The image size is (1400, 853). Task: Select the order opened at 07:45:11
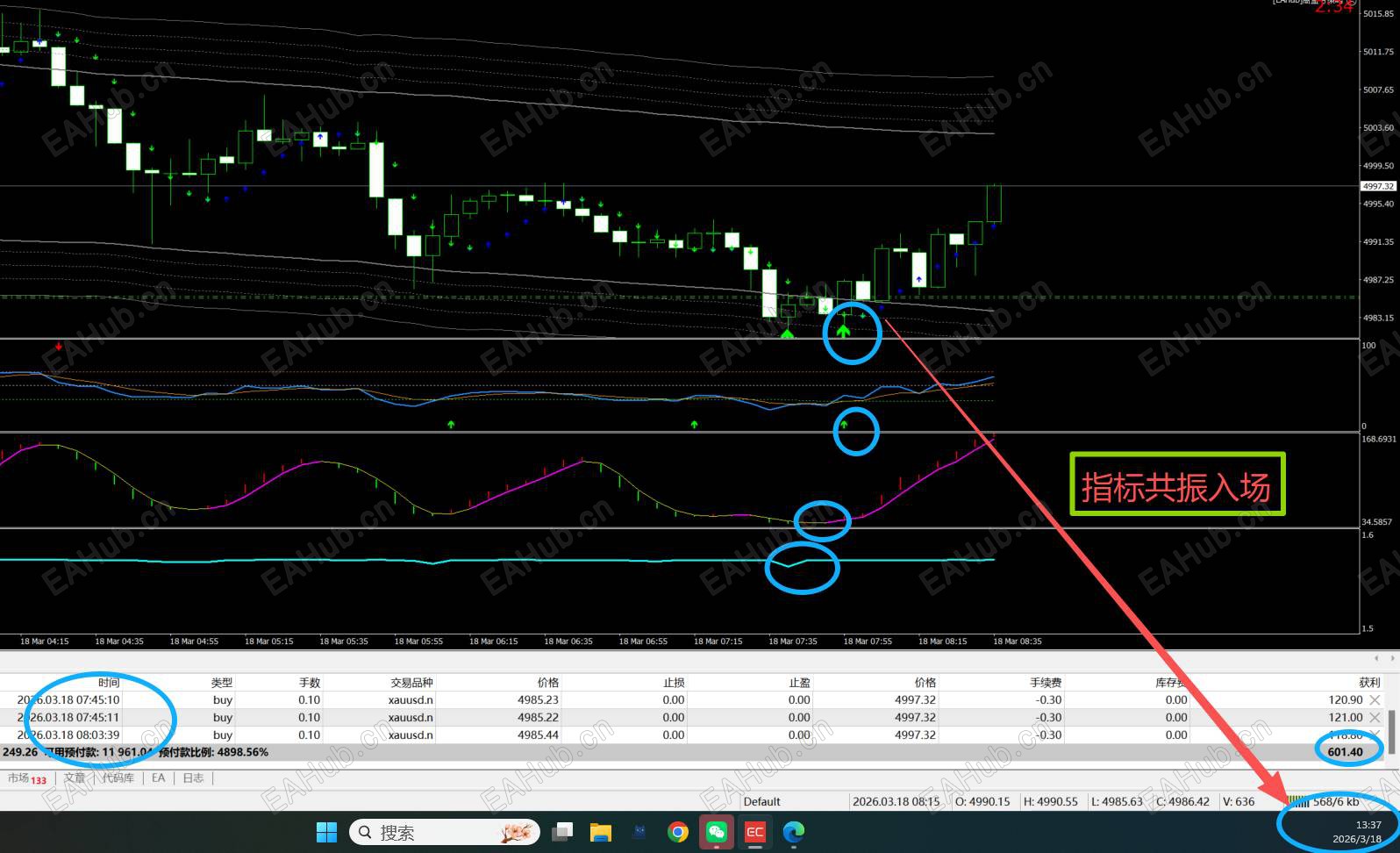click(693, 717)
